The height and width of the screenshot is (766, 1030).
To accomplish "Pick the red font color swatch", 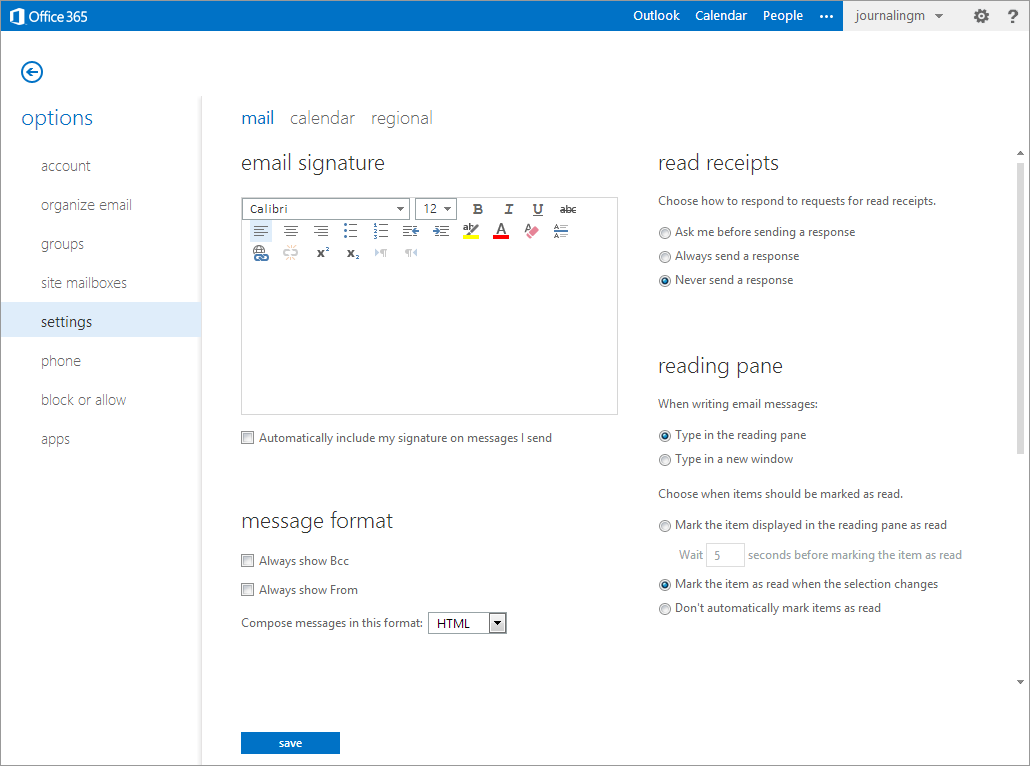I will coord(501,231).
